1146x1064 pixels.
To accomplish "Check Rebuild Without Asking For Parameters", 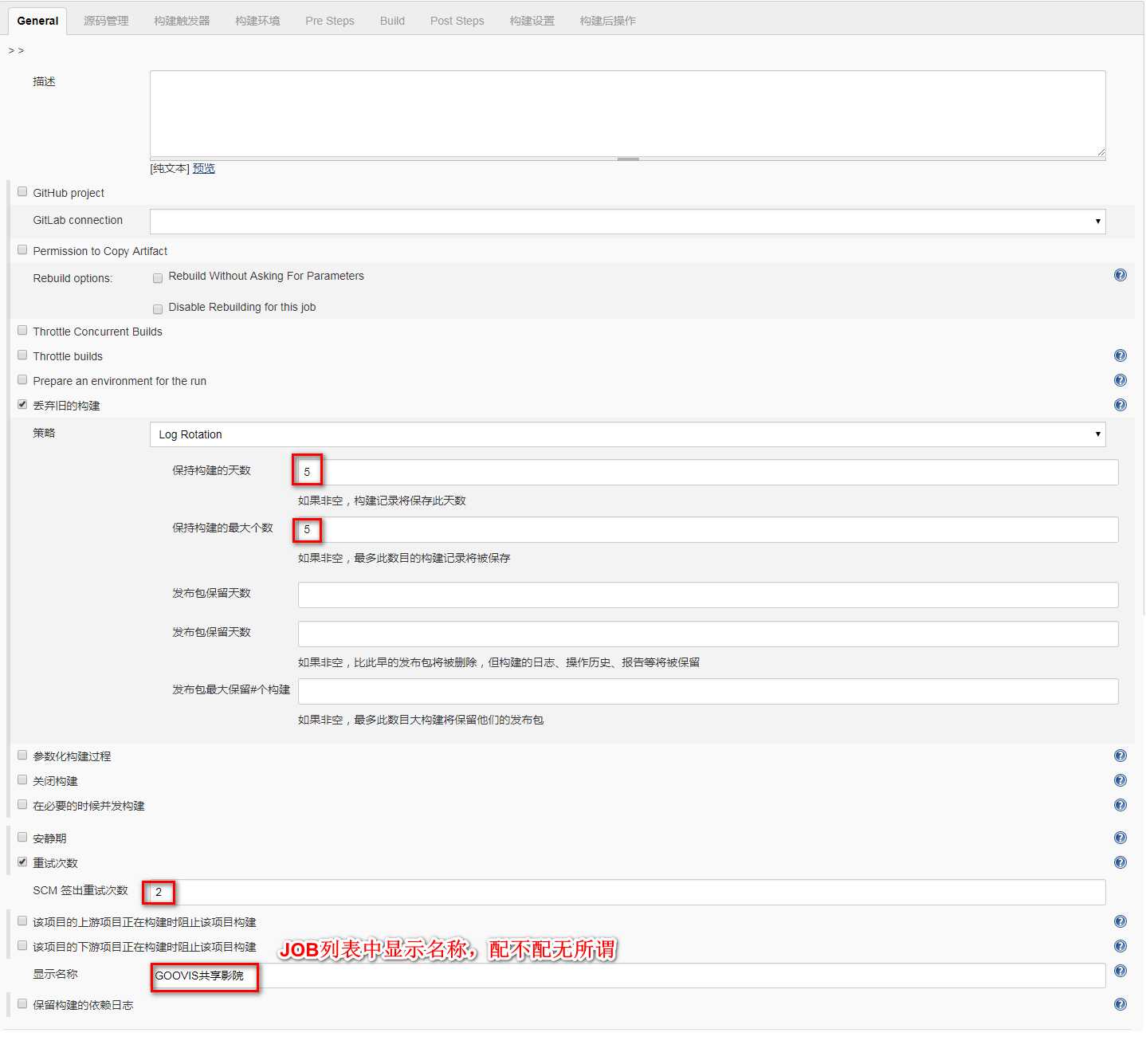I will click(x=158, y=278).
